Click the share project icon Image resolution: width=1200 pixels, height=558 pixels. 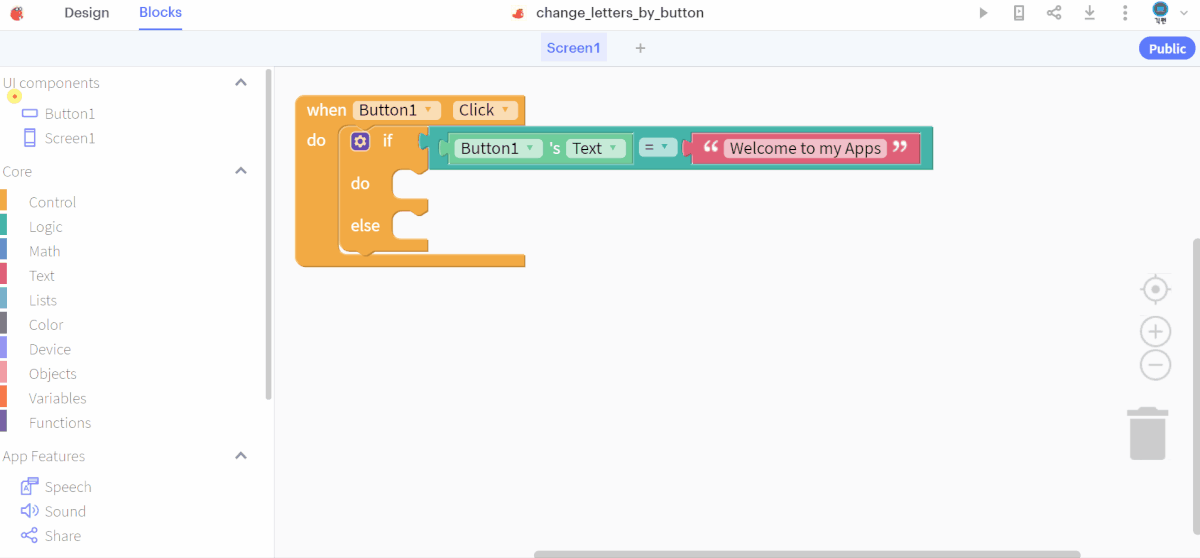pyautogui.click(x=1054, y=13)
